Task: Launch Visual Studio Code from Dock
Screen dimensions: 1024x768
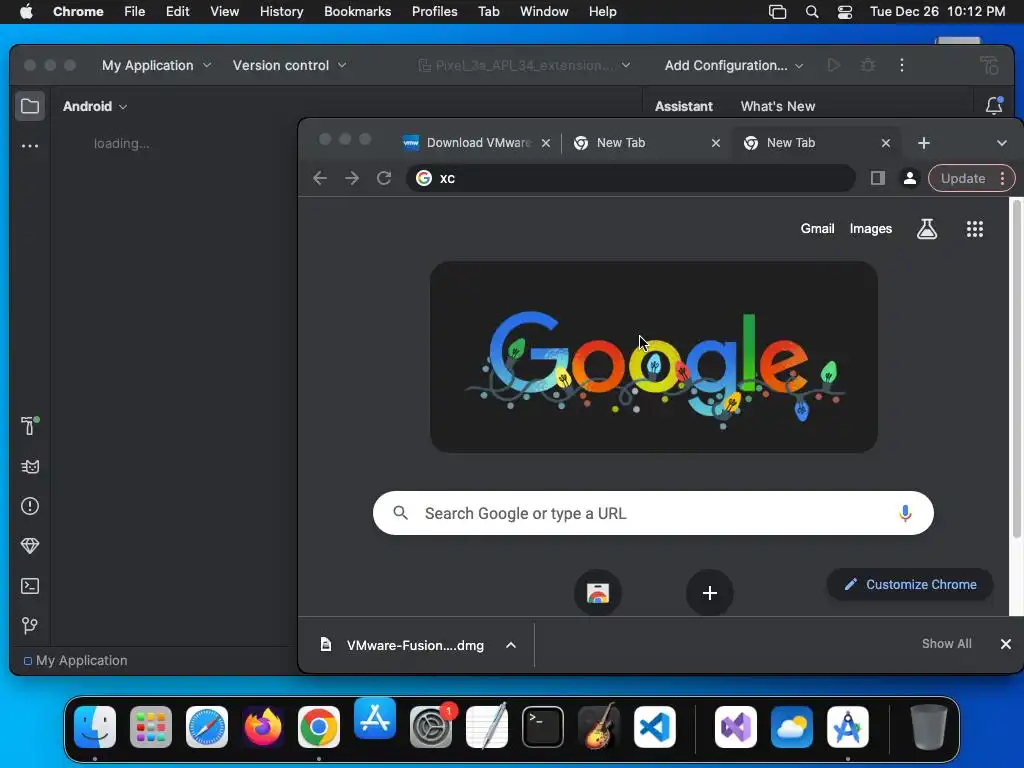Action: coord(654,727)
